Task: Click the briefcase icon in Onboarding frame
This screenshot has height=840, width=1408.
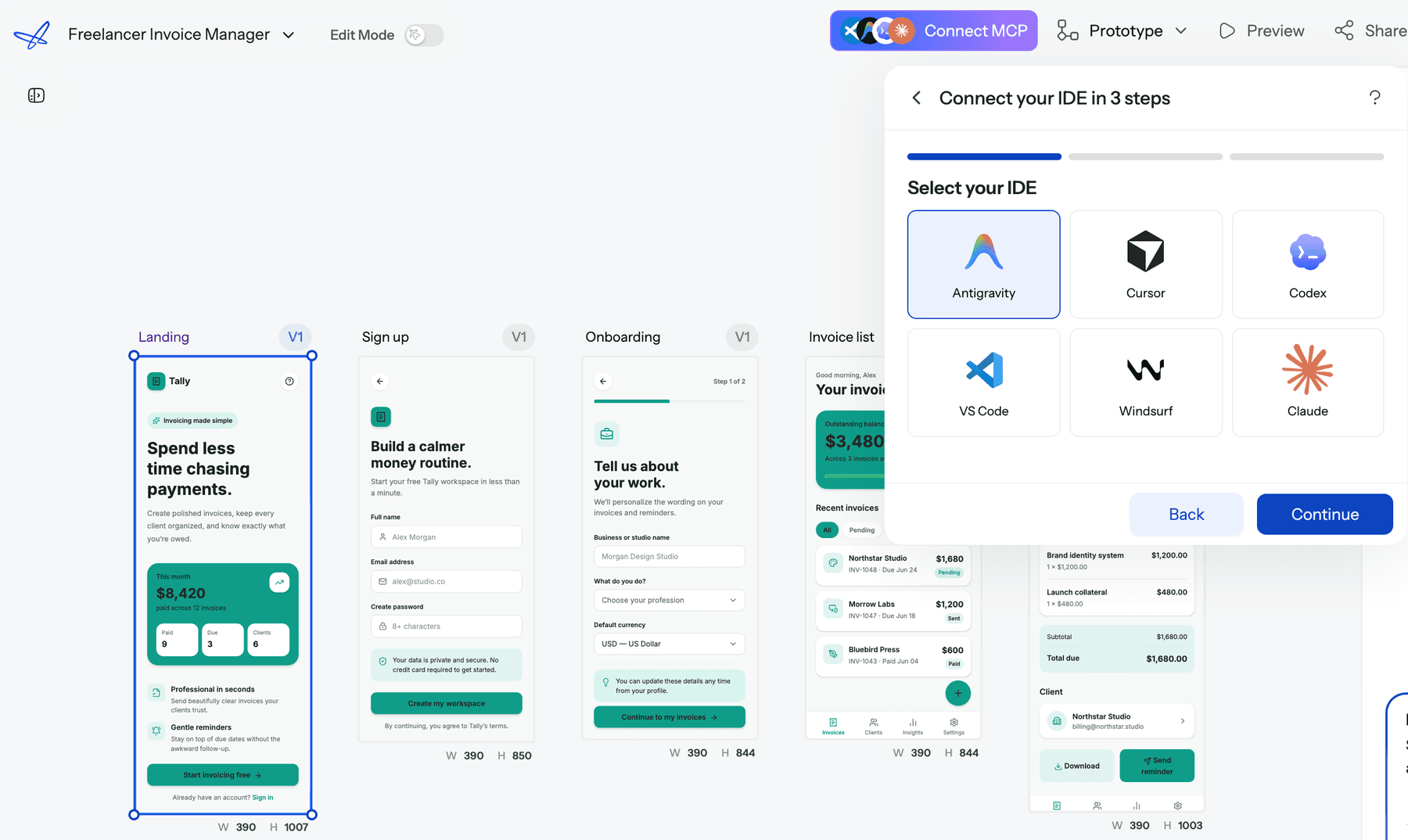Action: tap(606, 433)
